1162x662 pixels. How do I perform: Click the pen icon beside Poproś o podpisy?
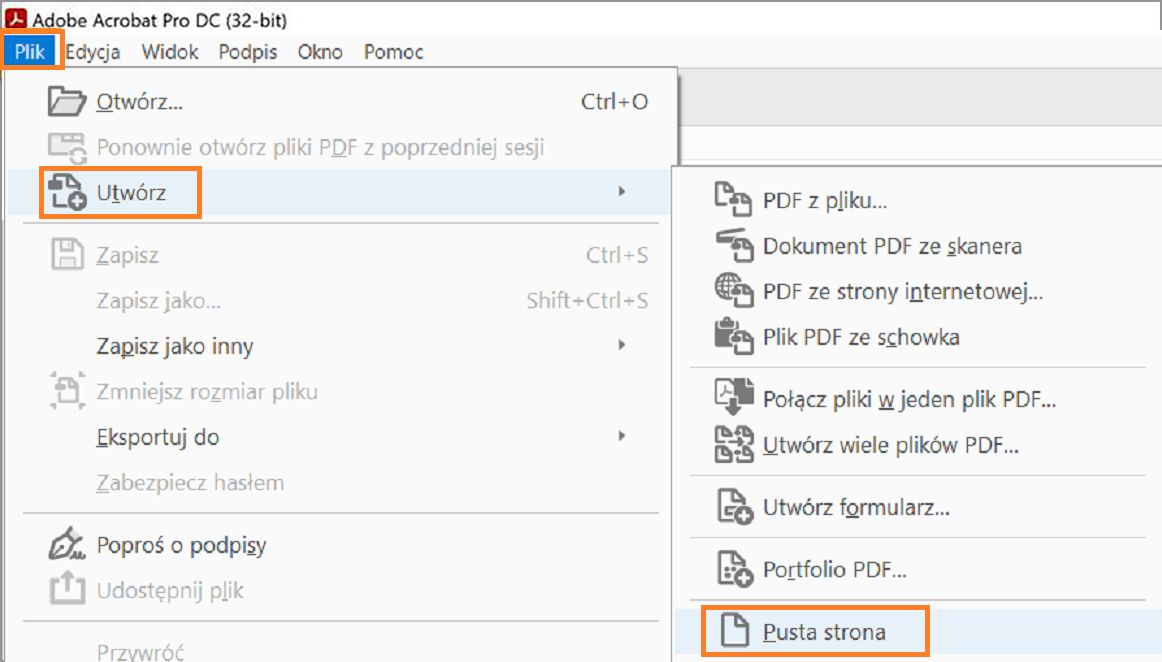tap(63, 544)
